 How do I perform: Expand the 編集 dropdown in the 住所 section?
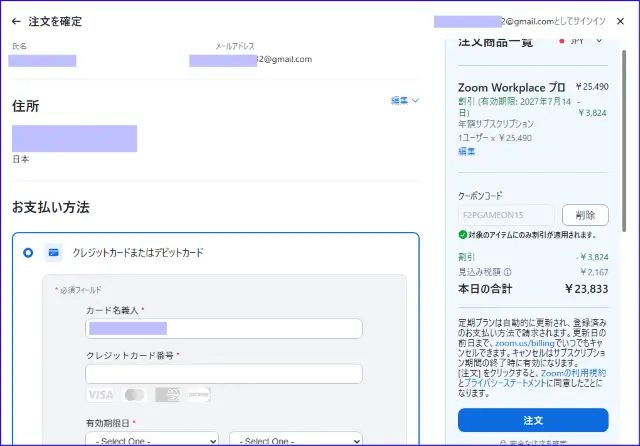[404, 100]
